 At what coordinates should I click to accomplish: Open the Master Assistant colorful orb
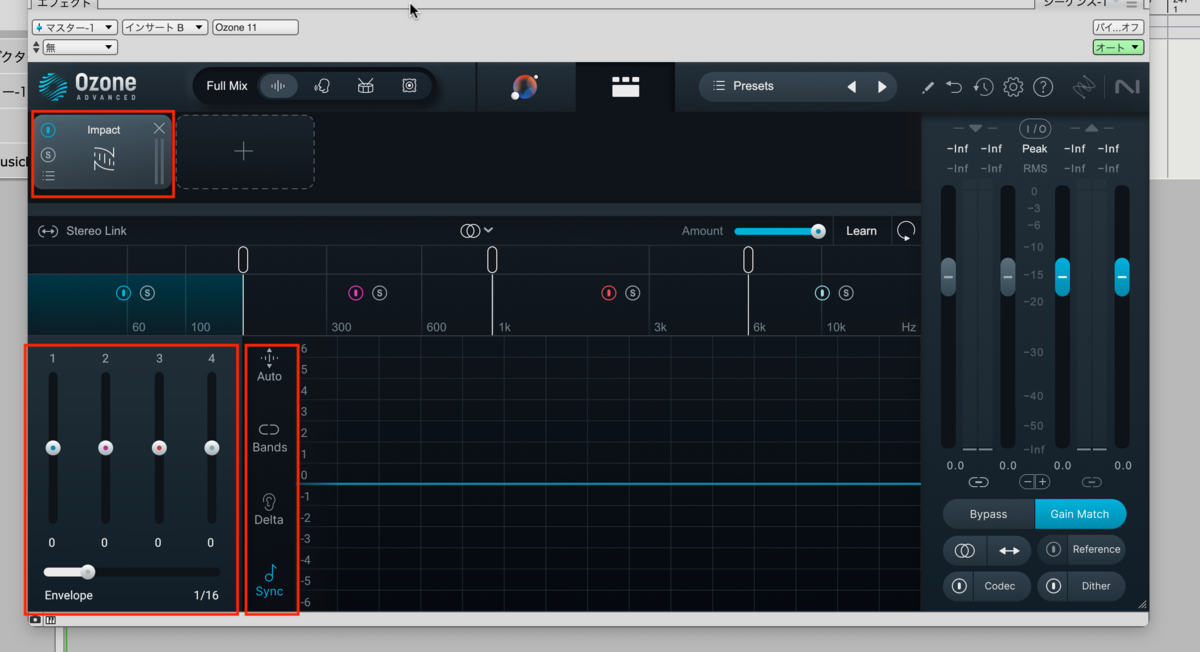(525, 87)
